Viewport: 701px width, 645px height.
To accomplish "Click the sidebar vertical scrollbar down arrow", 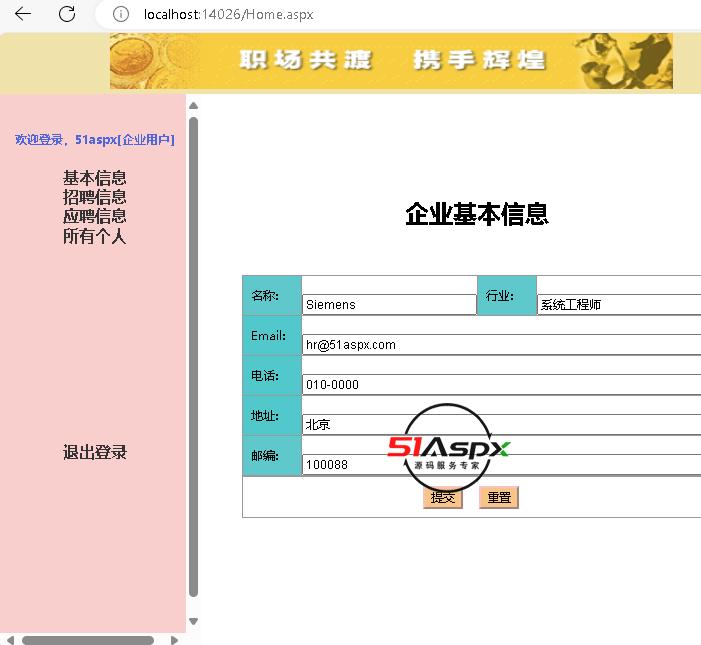I will pos(193,621).
